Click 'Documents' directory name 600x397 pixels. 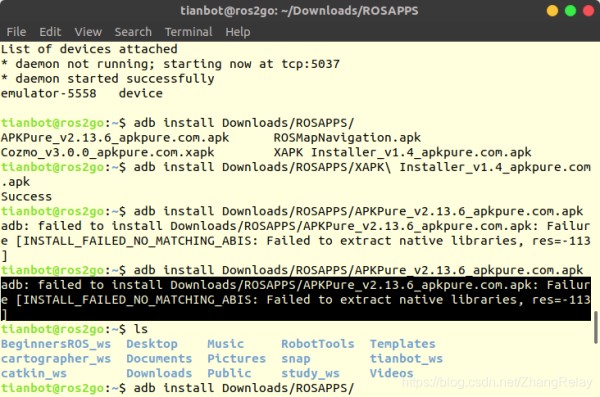click(x=159, y=359)
